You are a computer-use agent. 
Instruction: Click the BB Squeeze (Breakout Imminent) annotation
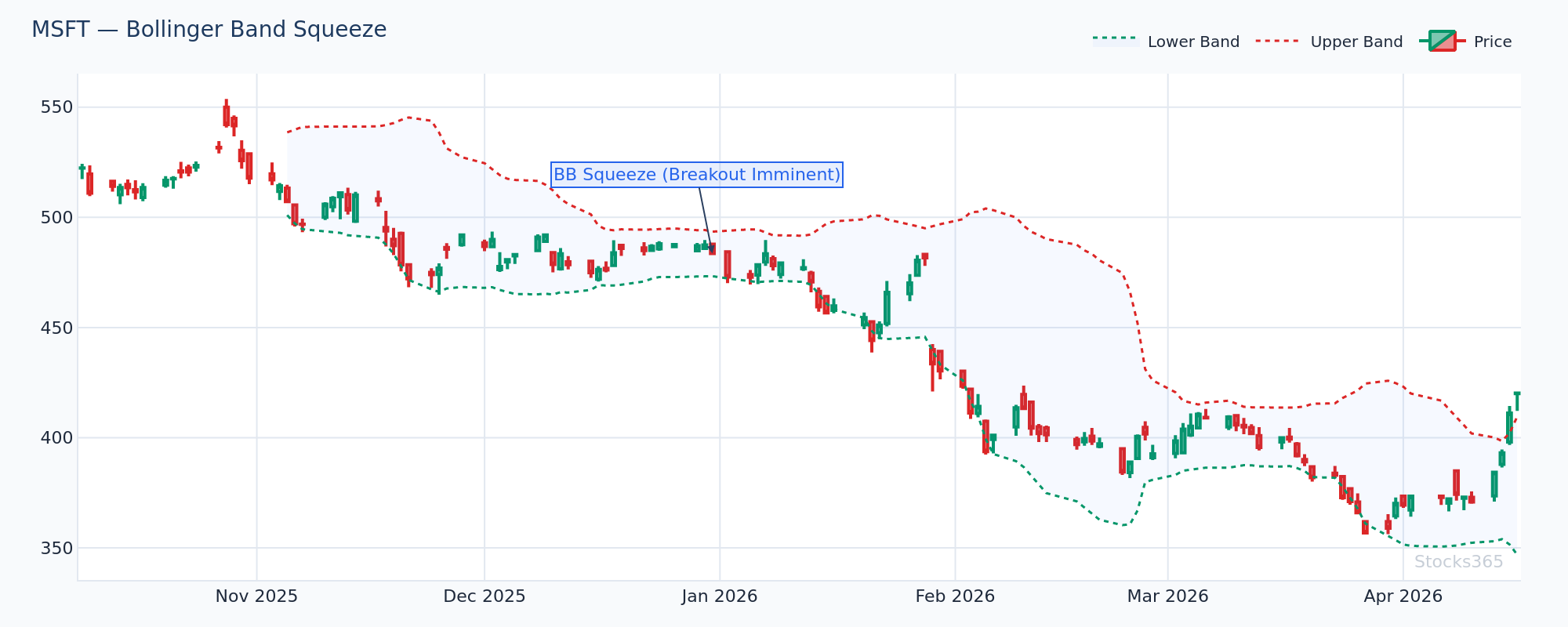tap(697, 175)
